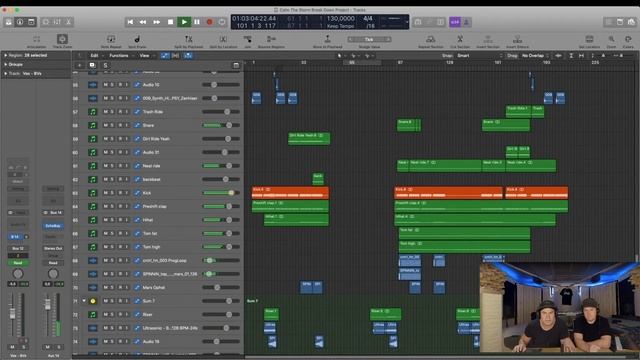The height and width of the screenshot is (360, 640).
Task: Expand the Groups disclosure triangle
Action: coord(6,64)
